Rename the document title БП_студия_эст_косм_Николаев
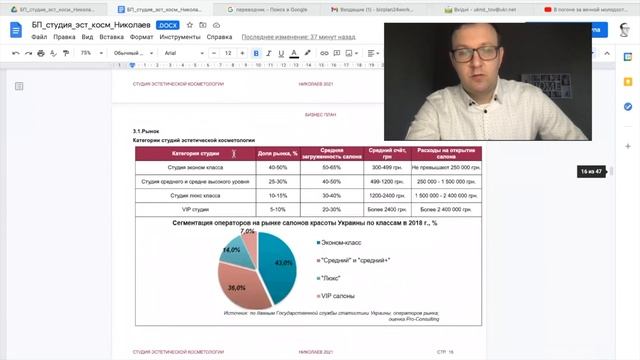Screen dimensions: 640x360 (x=91, y=25)
